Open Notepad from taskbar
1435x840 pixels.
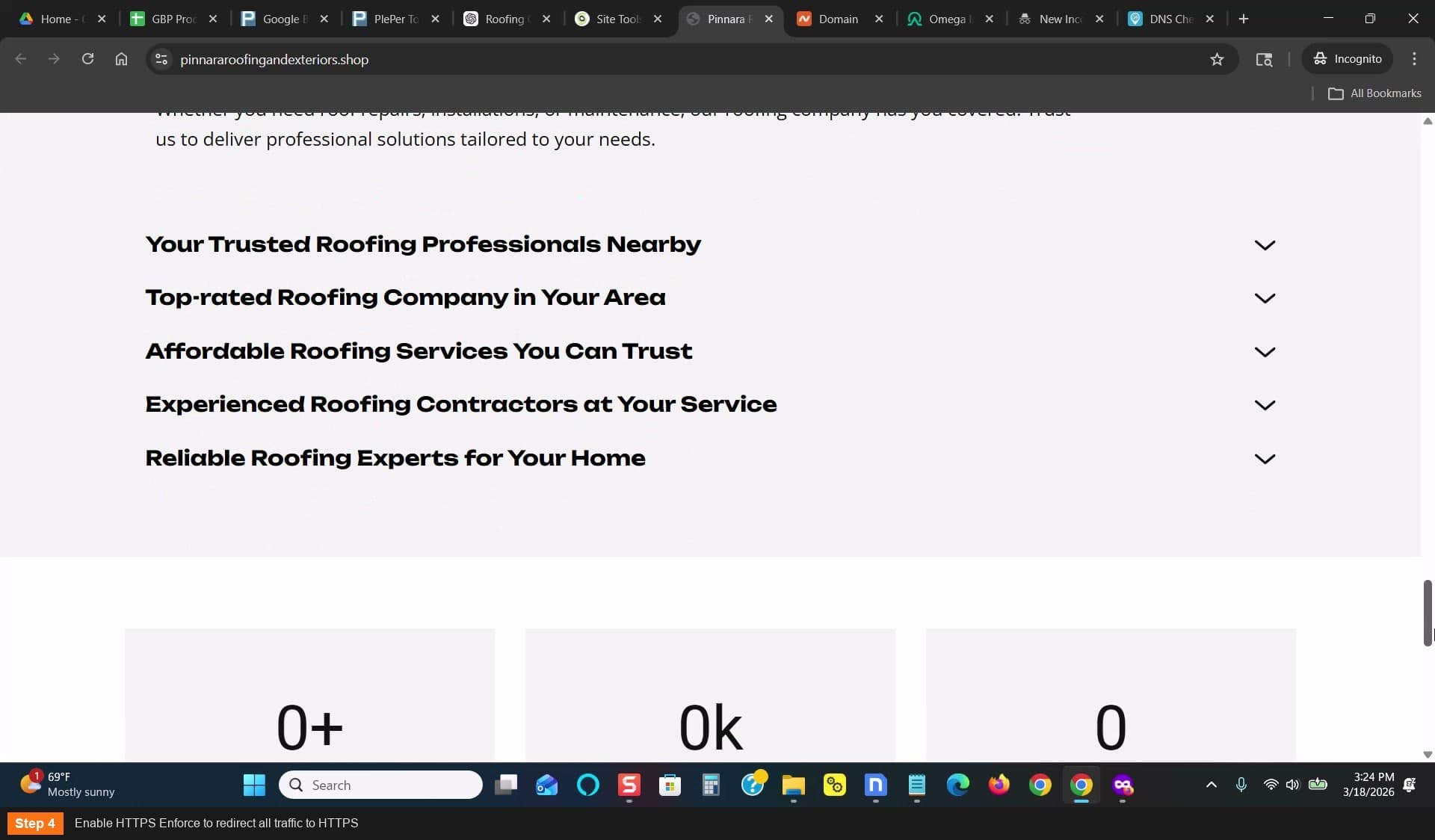point(917,785)
